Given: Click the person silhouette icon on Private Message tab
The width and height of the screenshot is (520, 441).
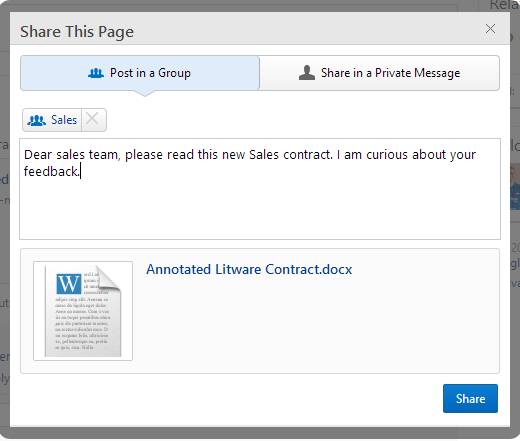Looking at the screenshot, I should click(307, 73).
